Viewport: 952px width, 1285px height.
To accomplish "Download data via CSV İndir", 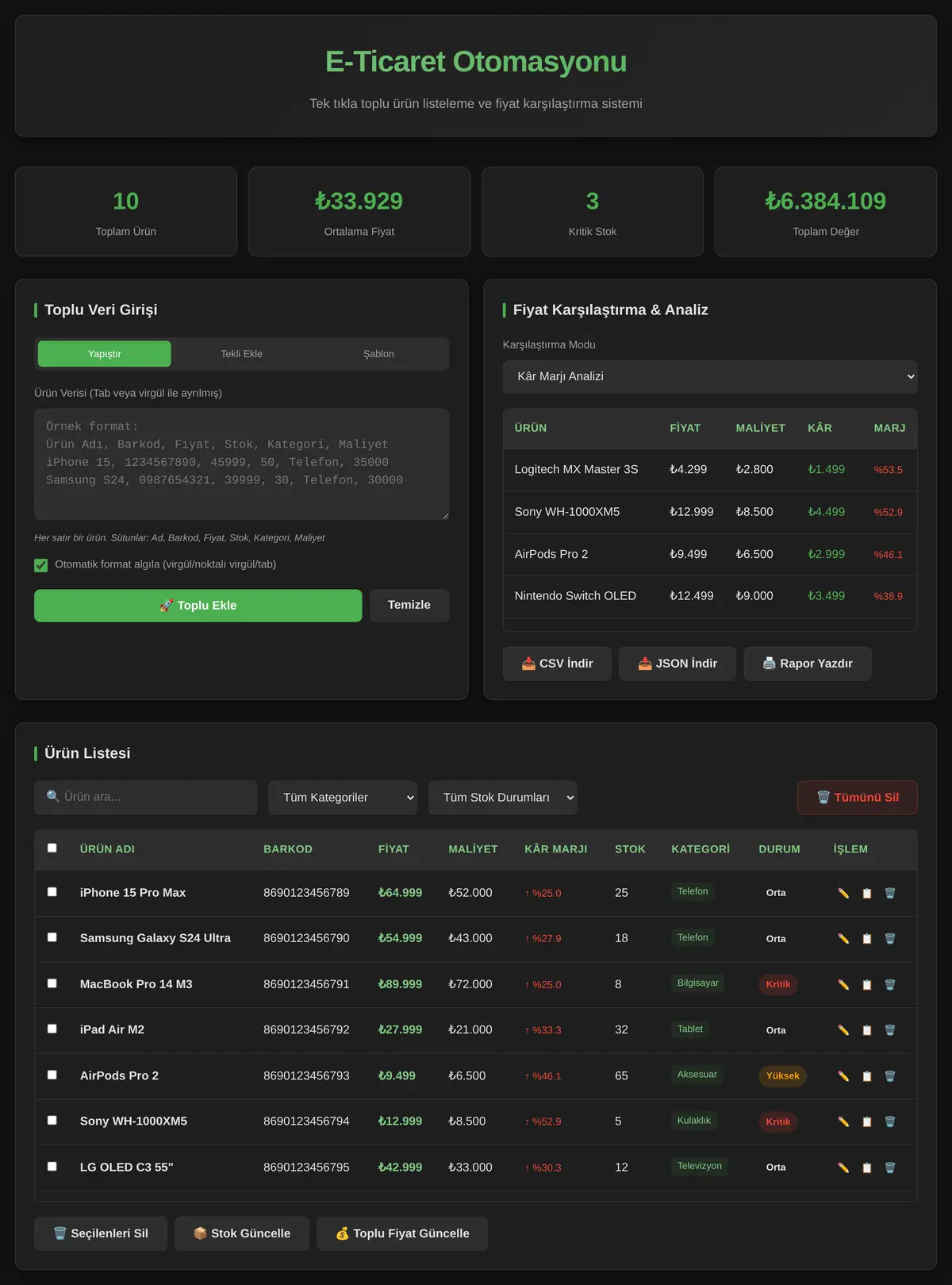I will tap(557, 664).
